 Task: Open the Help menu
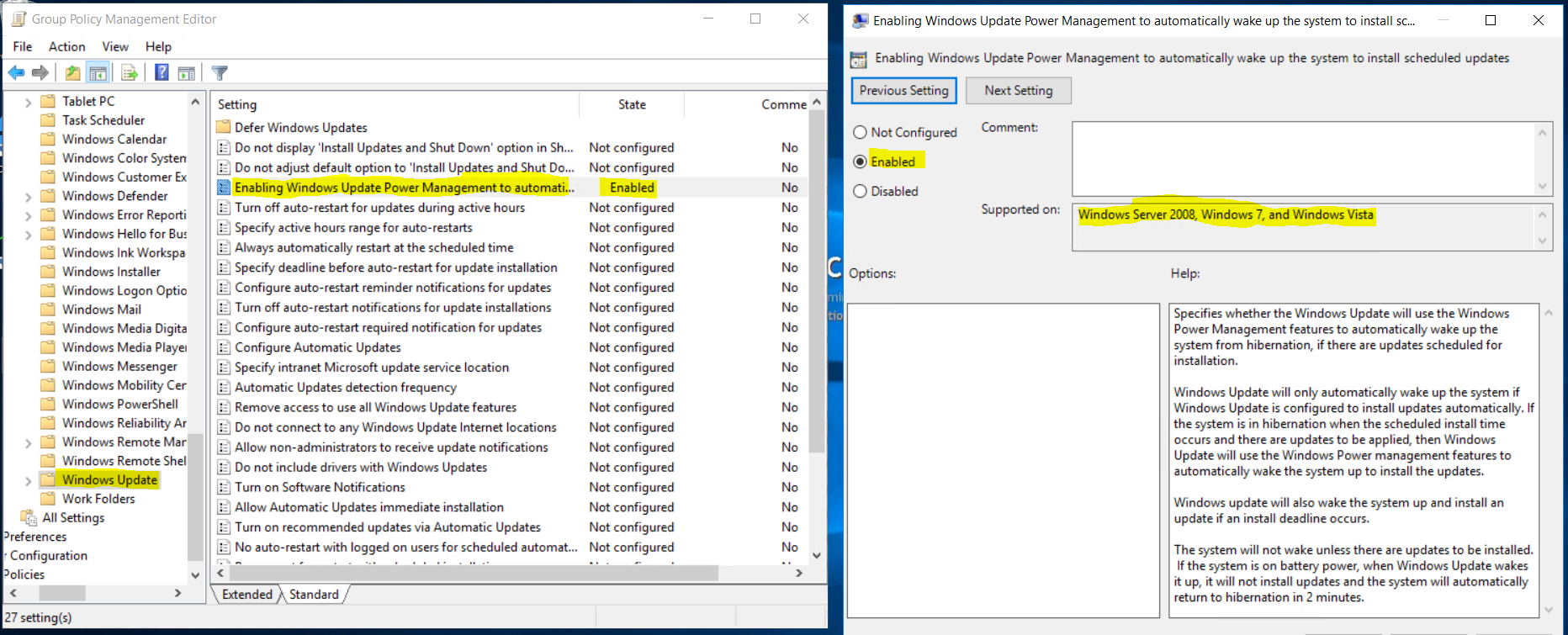coord(158,46)
